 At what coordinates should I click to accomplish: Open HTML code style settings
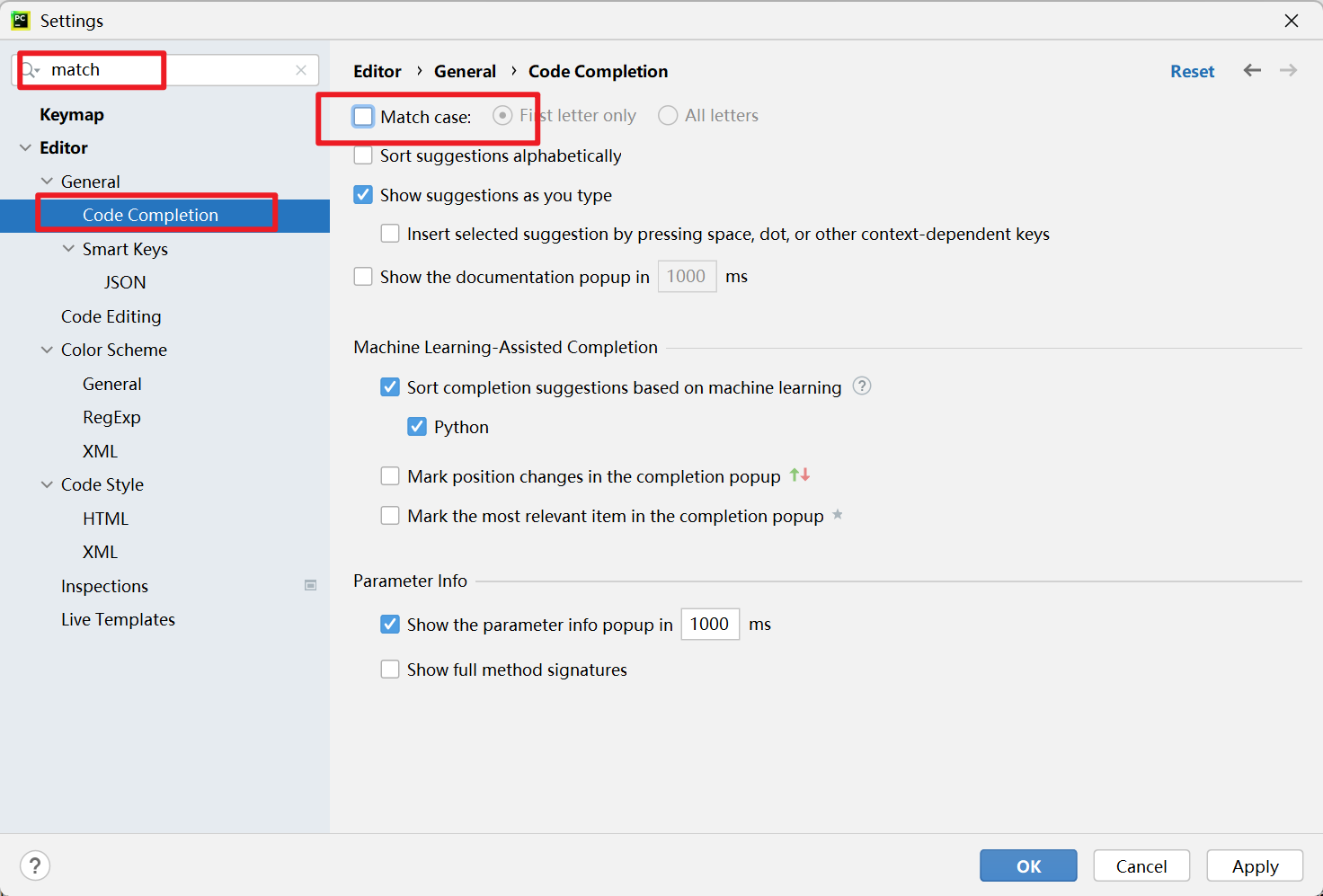pyautogui.click(x=105, y=519)
